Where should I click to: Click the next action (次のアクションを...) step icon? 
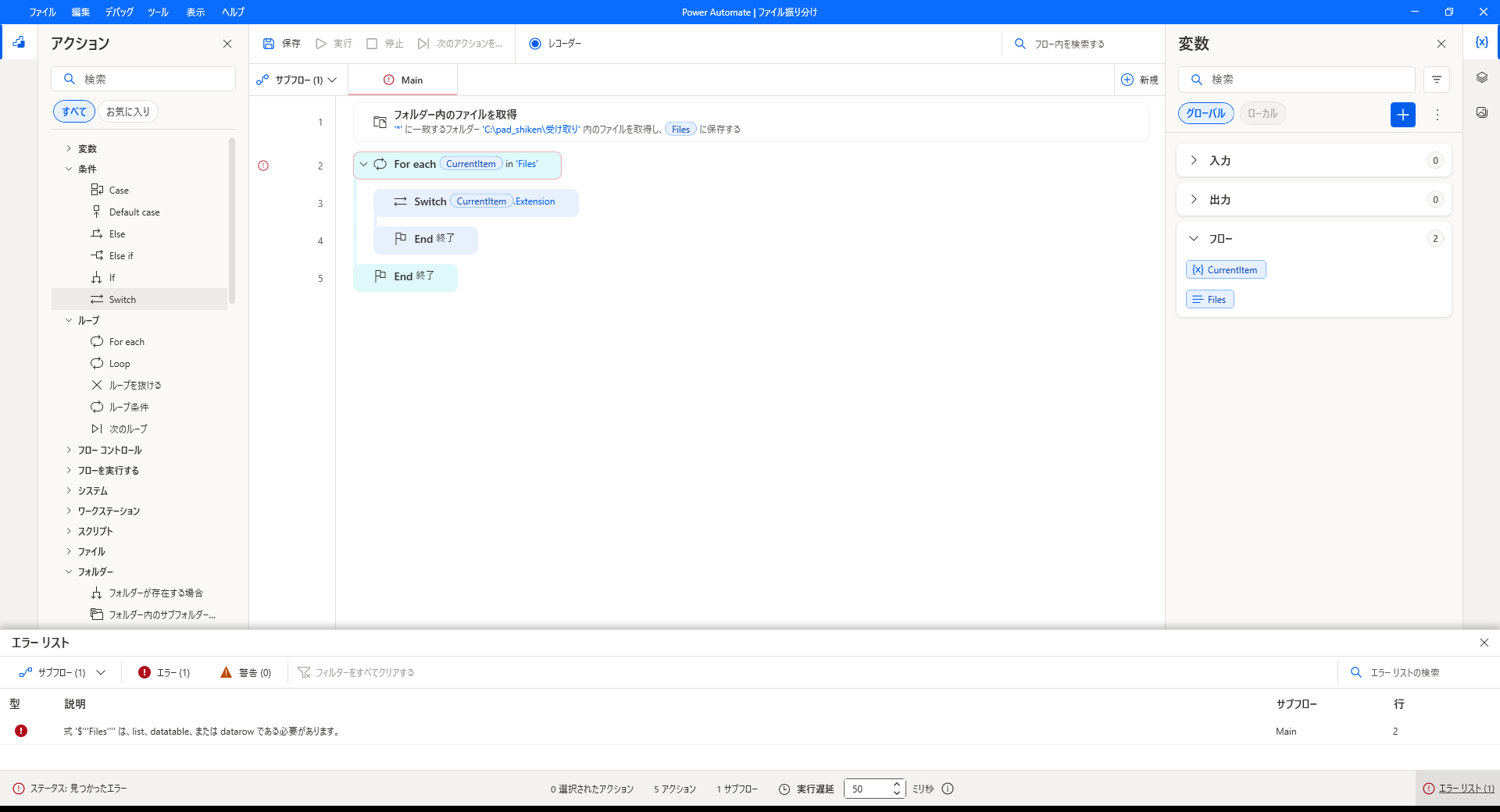tap(423, 44)
